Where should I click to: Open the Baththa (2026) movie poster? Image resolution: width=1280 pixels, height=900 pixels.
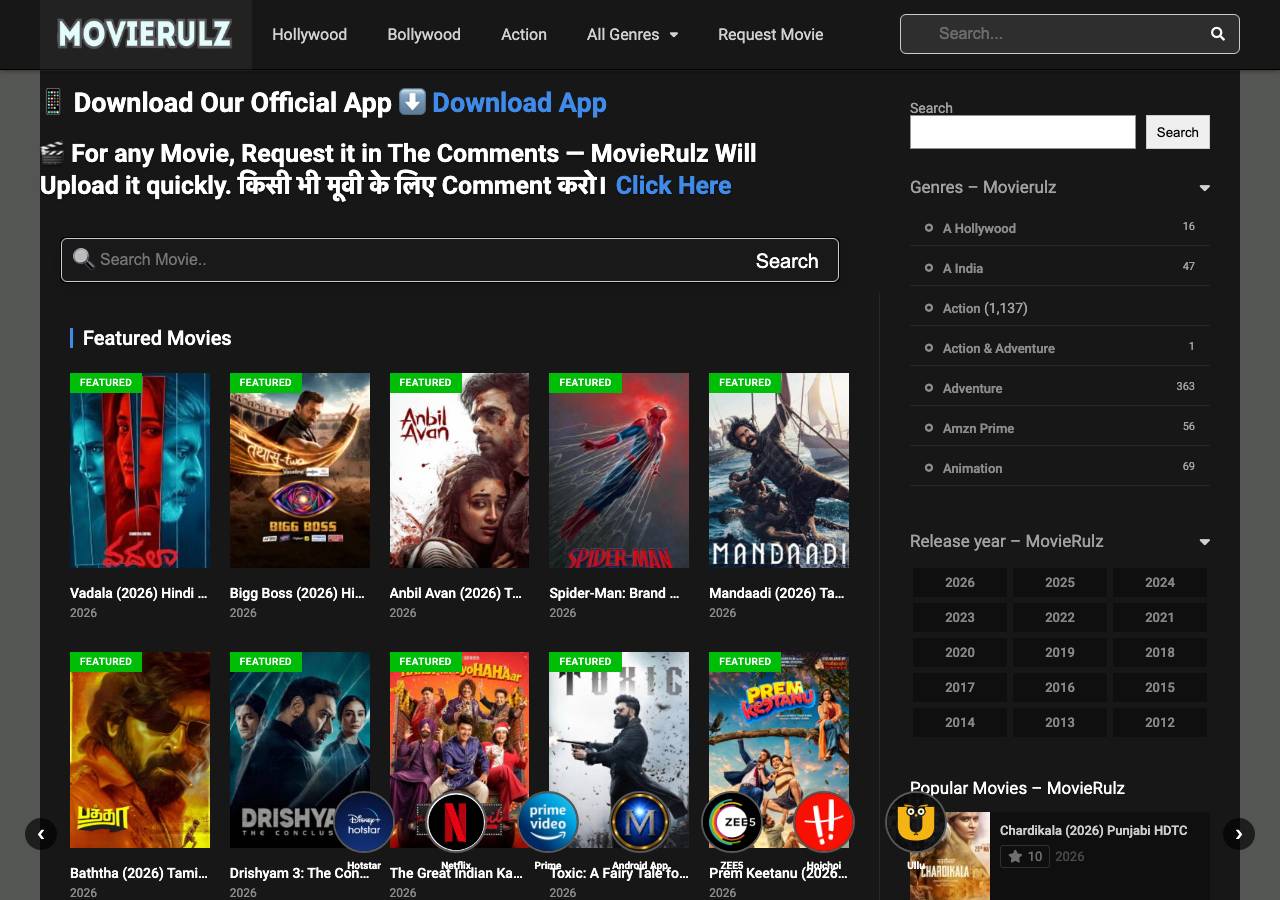coord(140,750)
